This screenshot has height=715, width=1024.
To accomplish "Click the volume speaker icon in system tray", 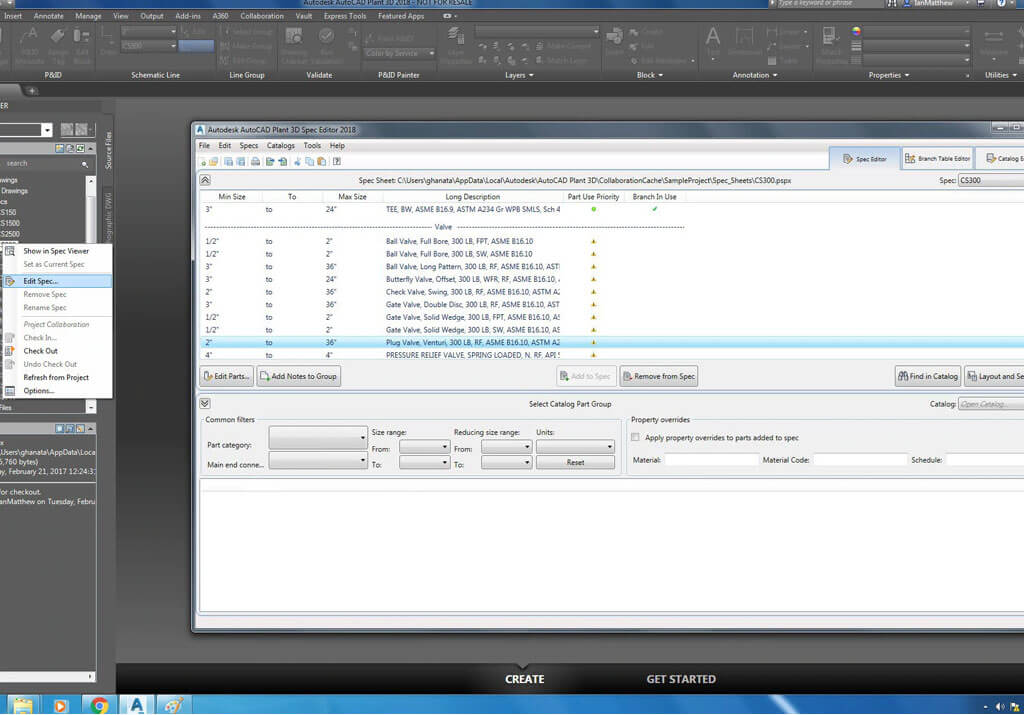I will tap(1000, 707).
